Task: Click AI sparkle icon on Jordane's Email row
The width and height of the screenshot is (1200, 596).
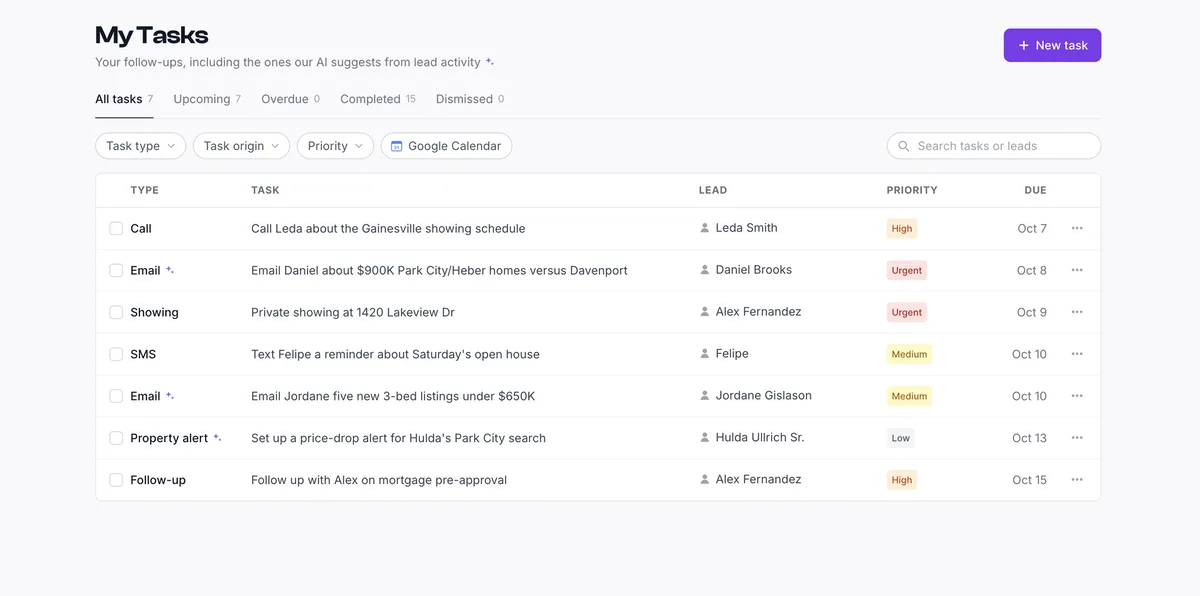Action: (170, 396)
